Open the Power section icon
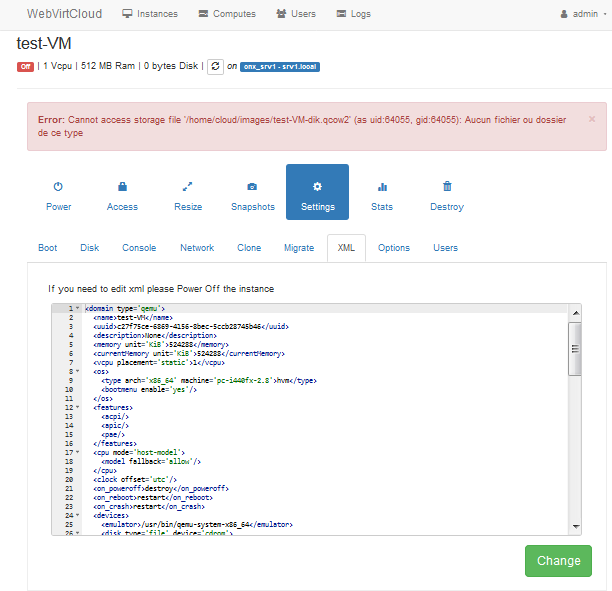Screen dimensions: 612x591 click(x=58, y=187)
